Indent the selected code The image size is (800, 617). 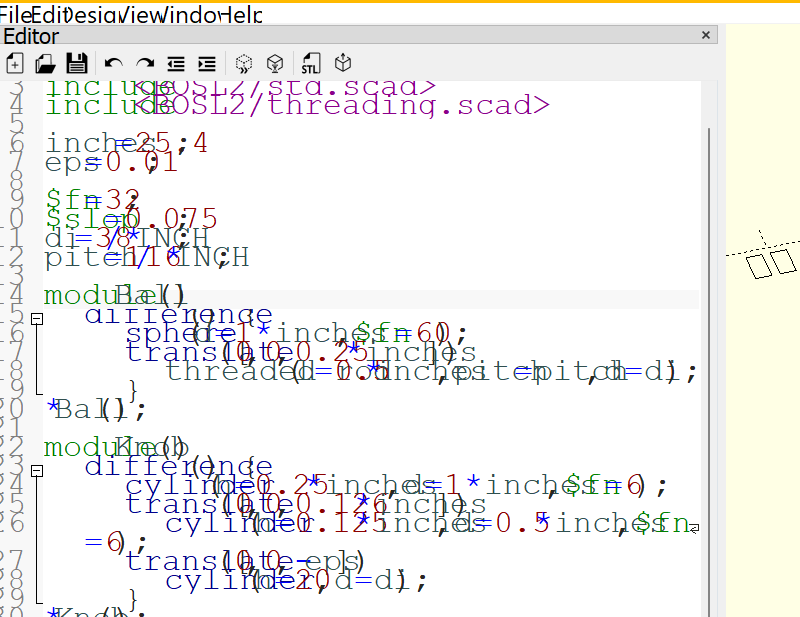(x=206, y=64)
